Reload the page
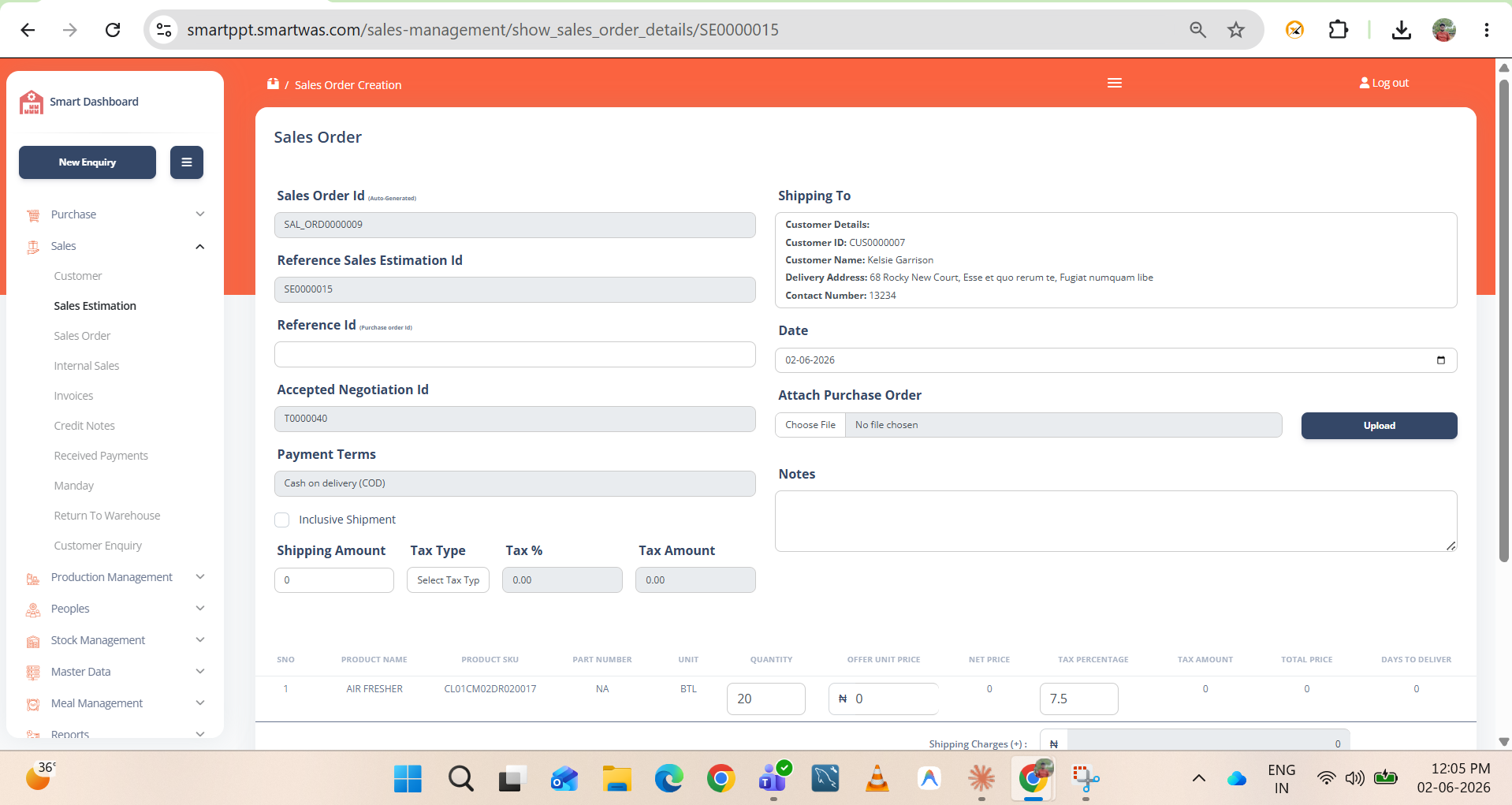 point(113,30)
